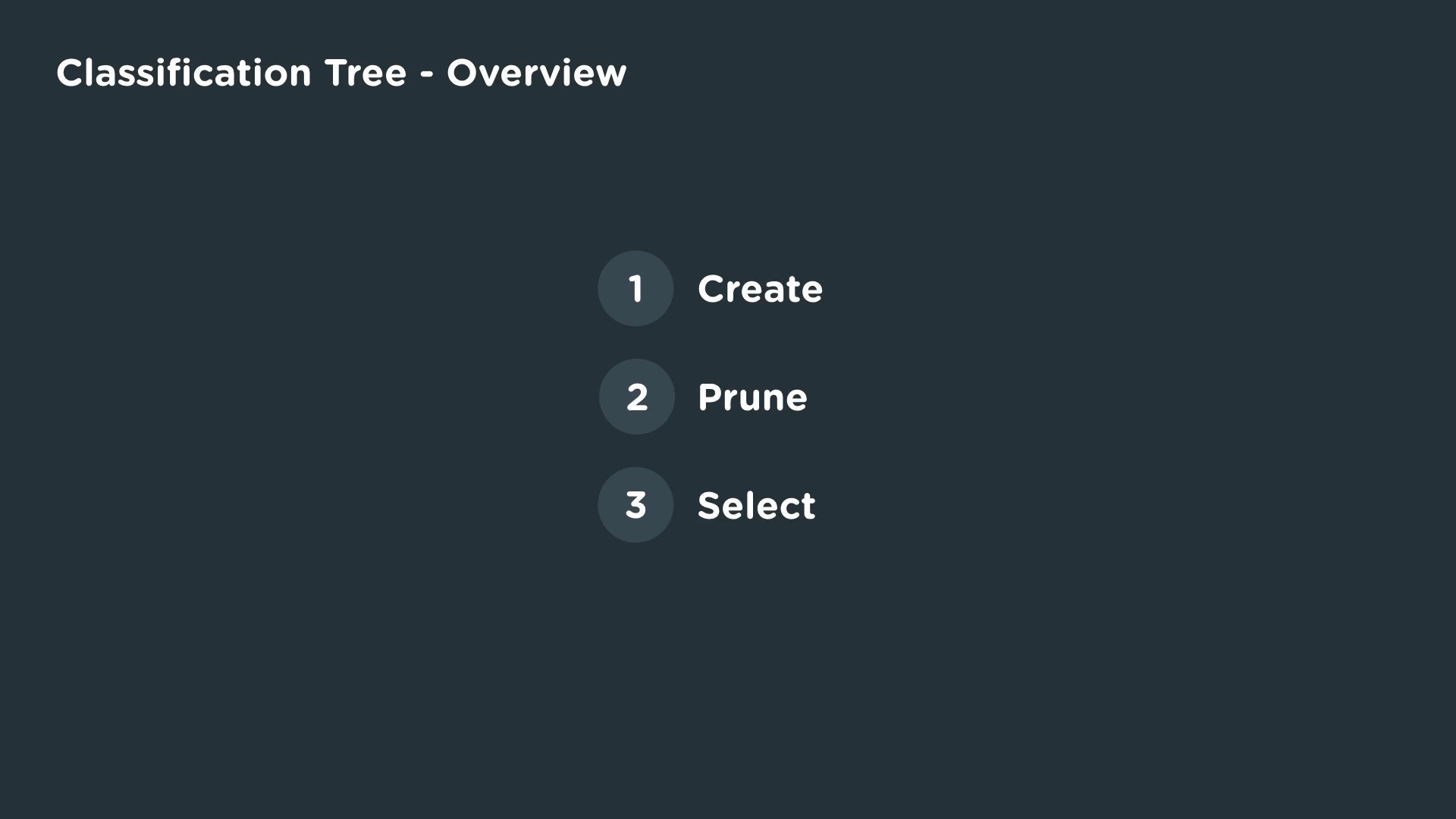Click the word Classification in the title

tap(184, 73)
